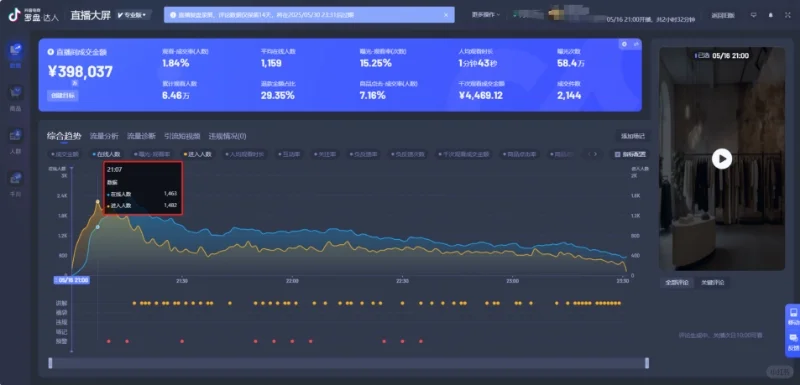Viewport: 800px width, 385px height.
Task: Click the 1分钟43秒 watch duration value
Action: pos(479,63)
